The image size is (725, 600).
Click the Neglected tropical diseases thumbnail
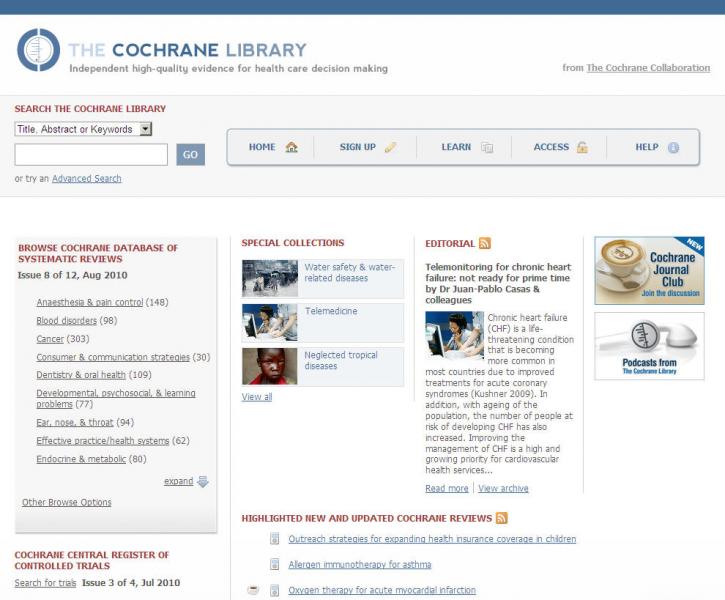[270, 367]
